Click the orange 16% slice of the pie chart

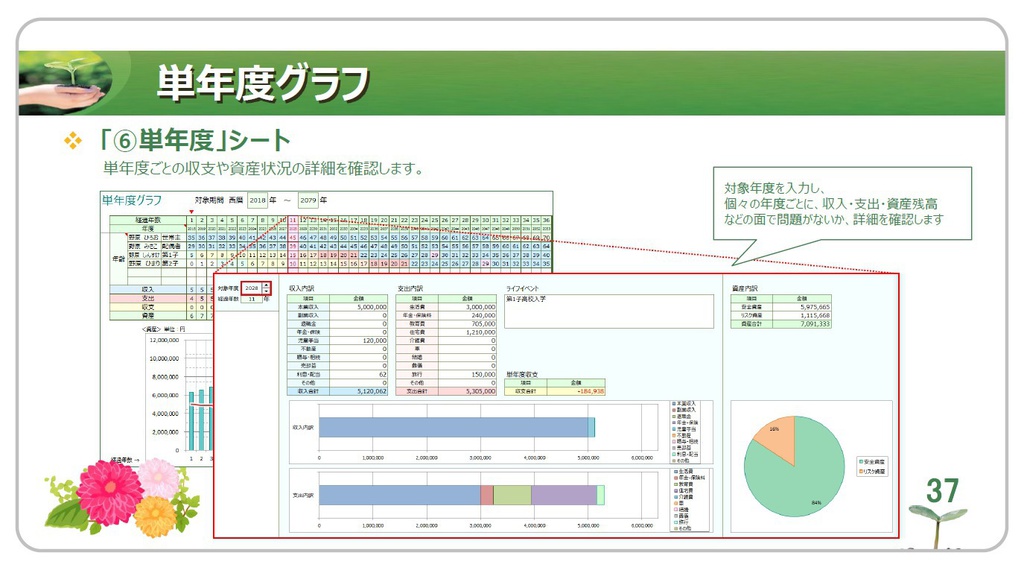[x=778, y=438]
